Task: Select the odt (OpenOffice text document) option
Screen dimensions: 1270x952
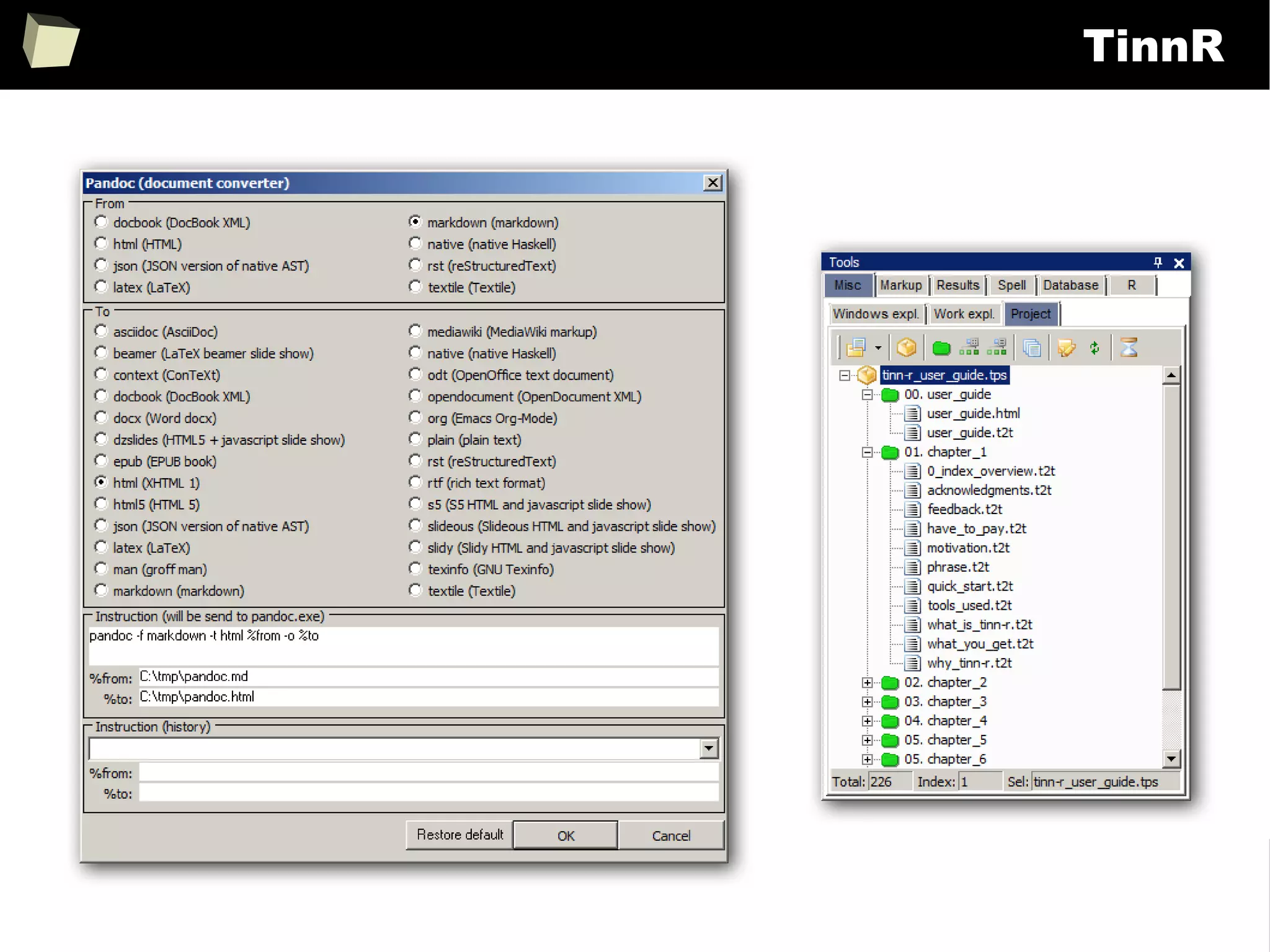Action: pyautogui.click(x=415, y=375)
